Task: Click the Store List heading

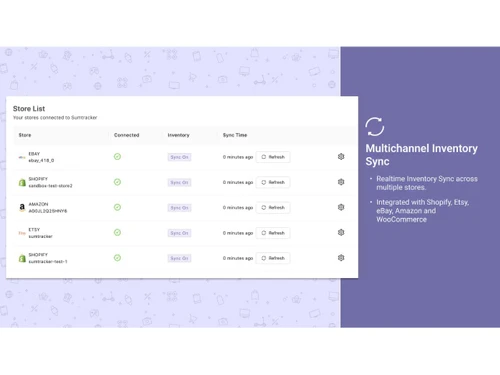Action: point(29,109)
